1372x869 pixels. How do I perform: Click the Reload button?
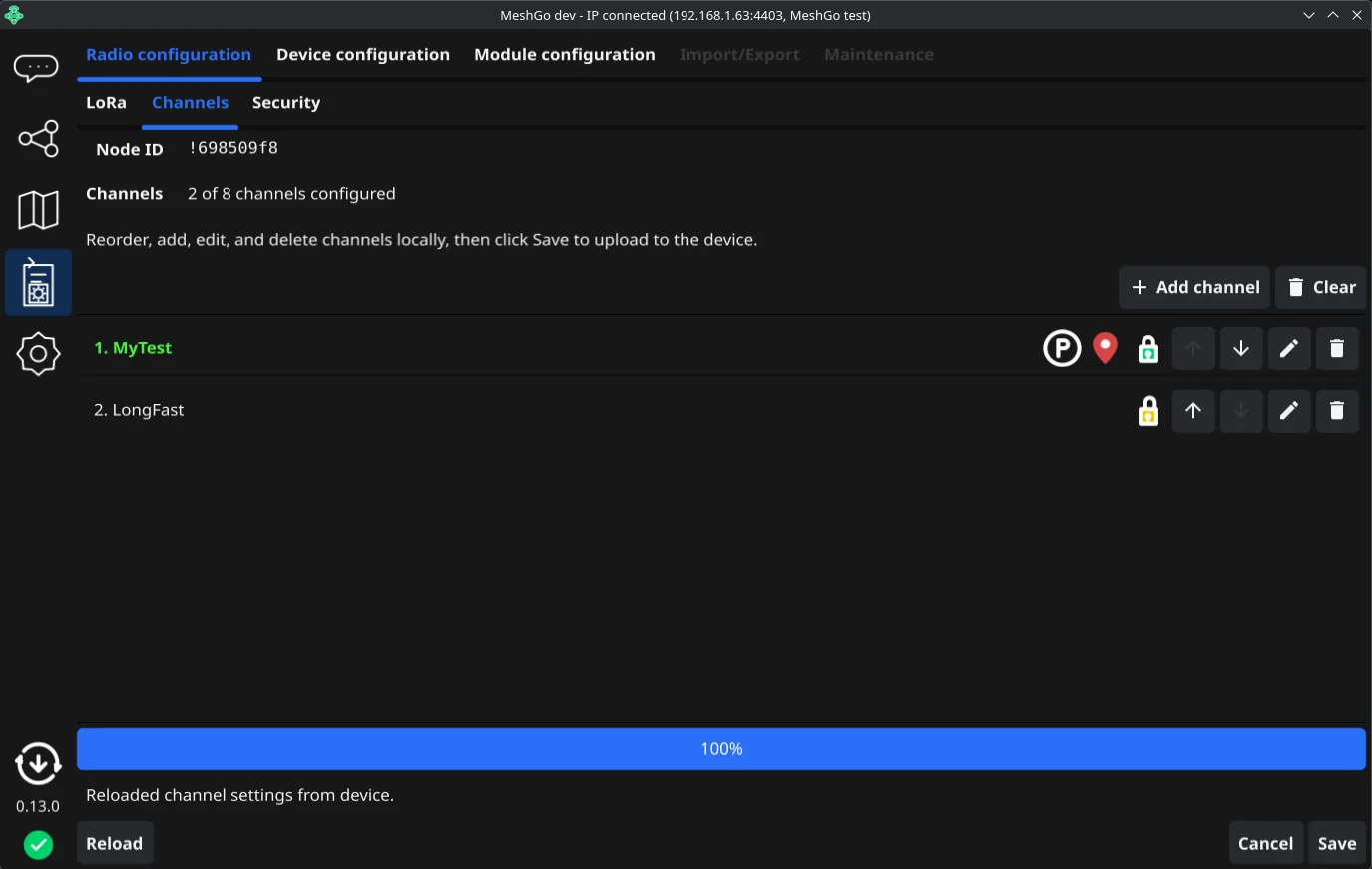point(115,843)
